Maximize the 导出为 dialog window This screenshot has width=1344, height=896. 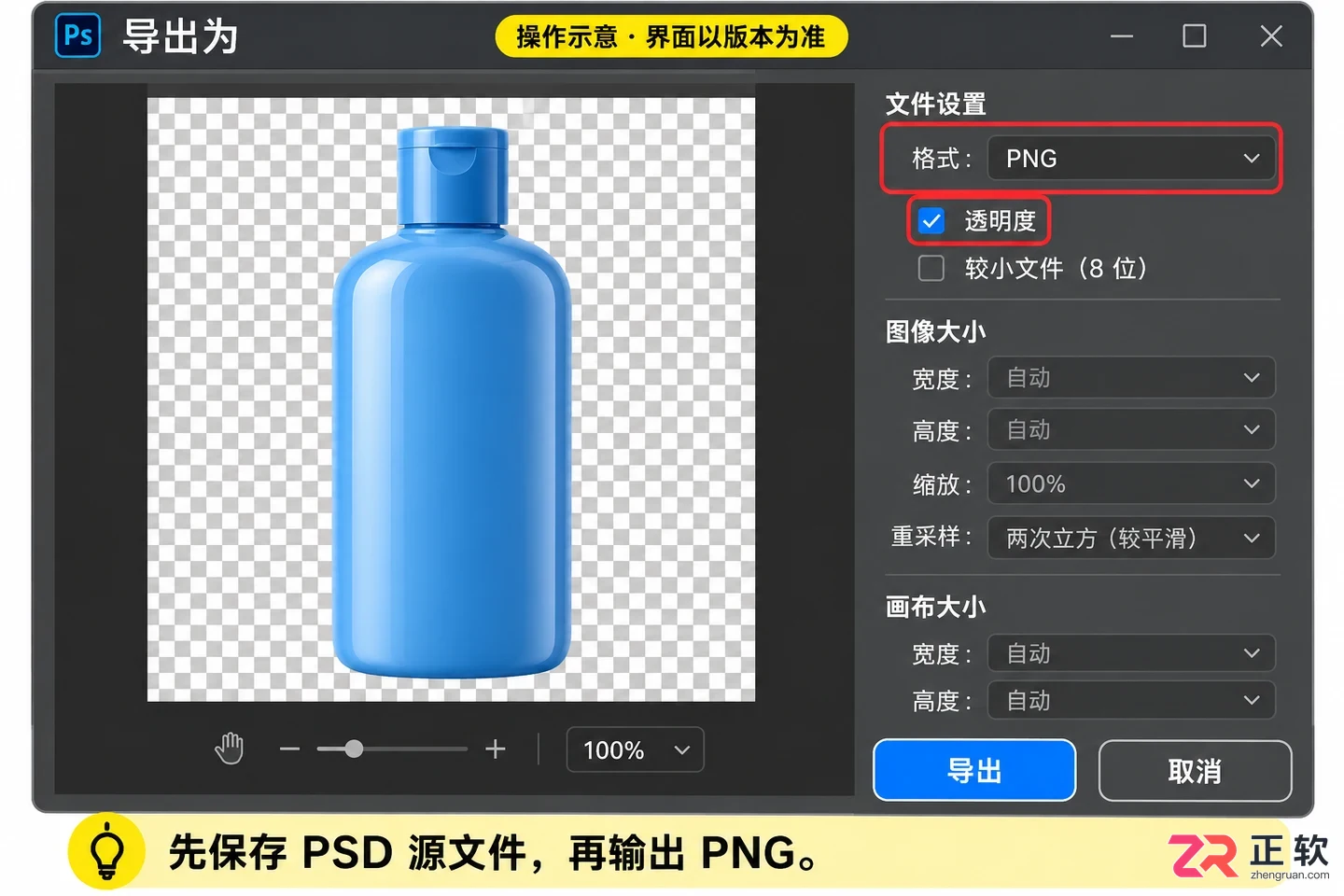[1194, 36]
